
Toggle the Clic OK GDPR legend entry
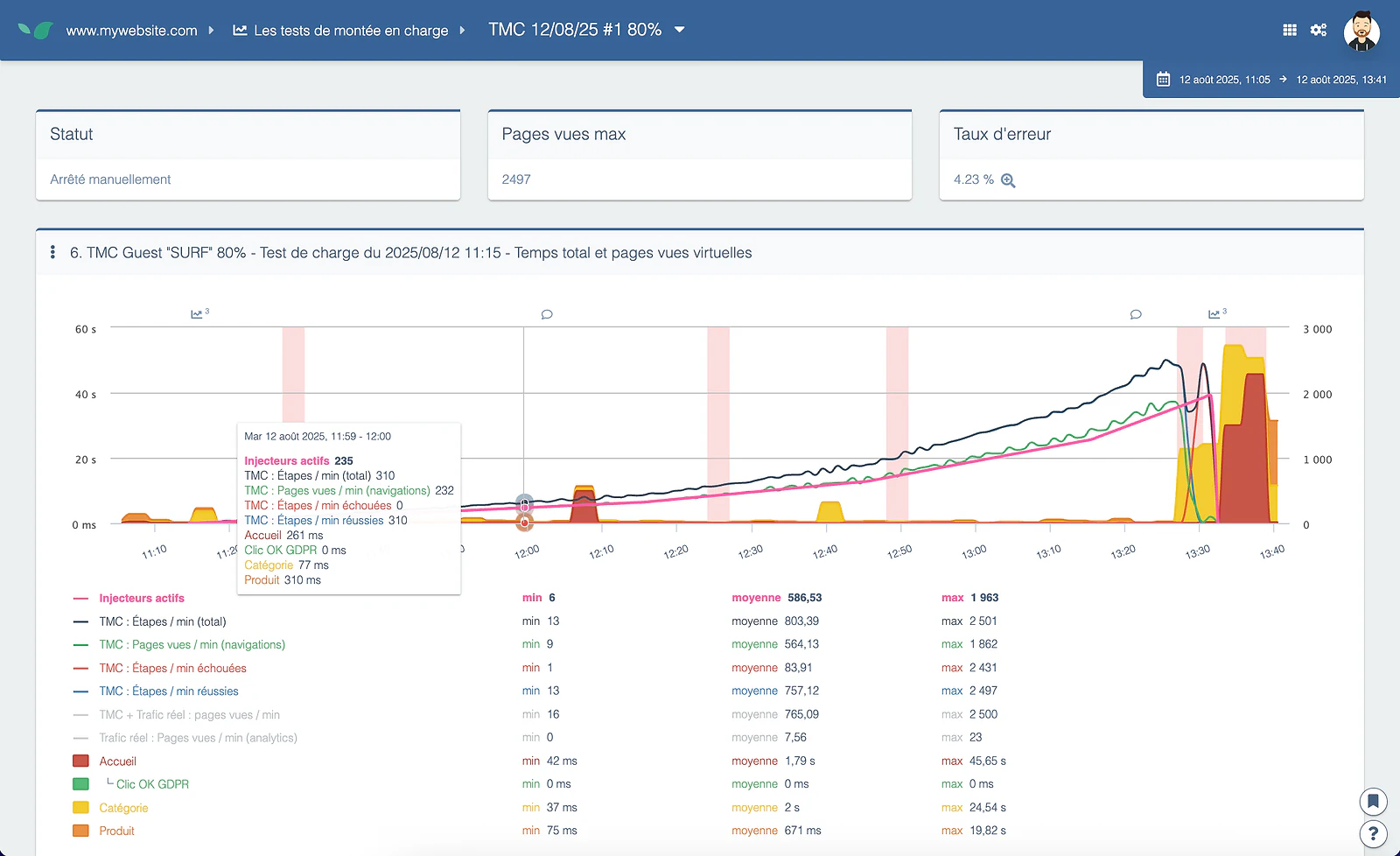coord(152,784)
